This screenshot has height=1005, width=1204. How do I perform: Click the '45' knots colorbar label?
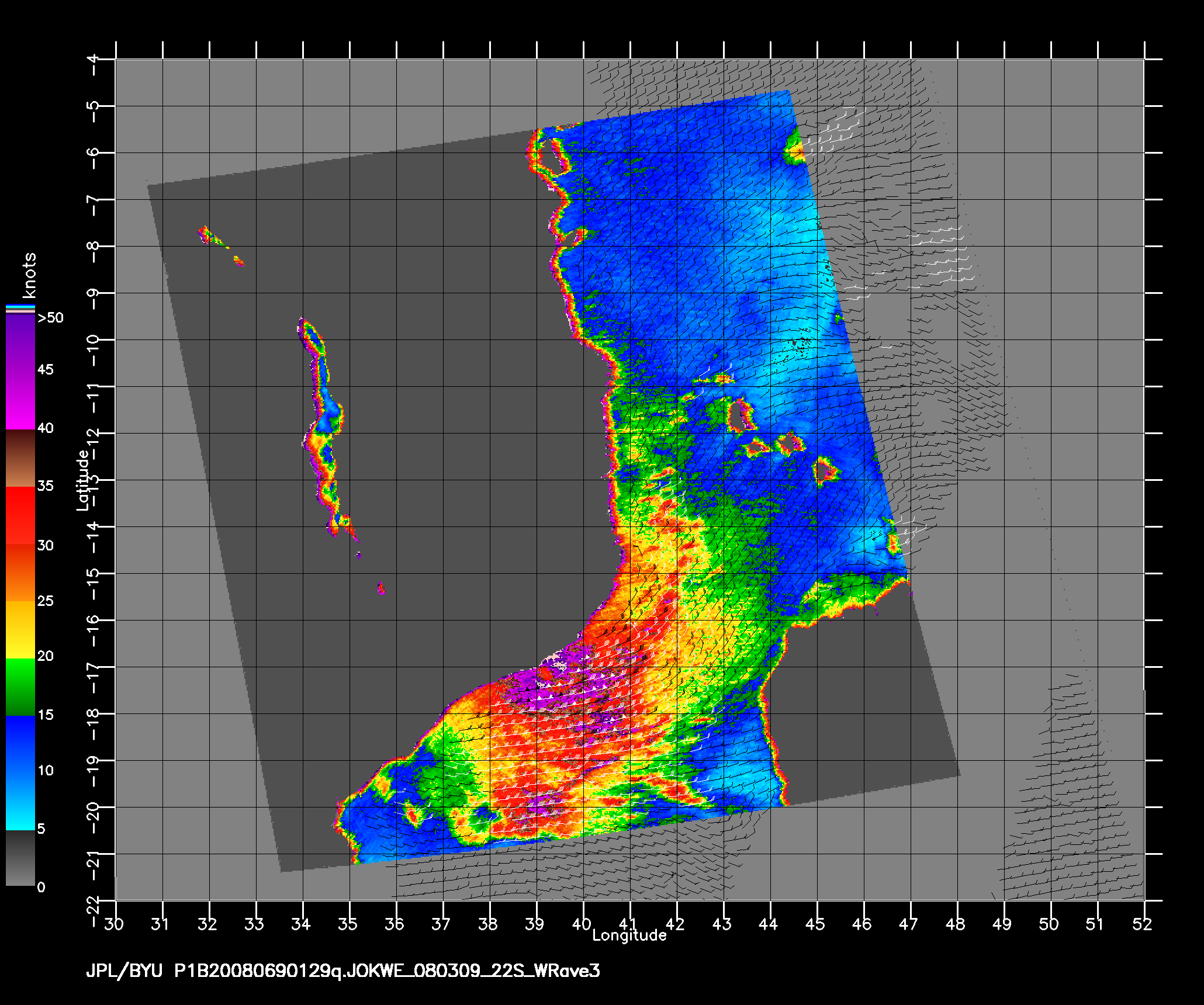coord(45,369)
